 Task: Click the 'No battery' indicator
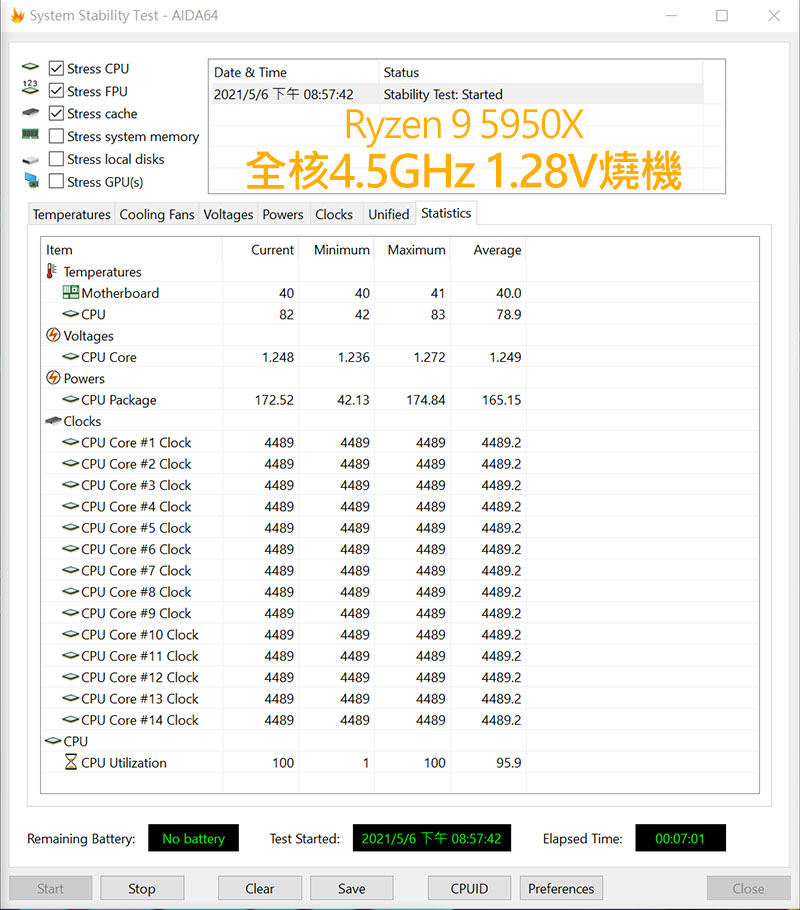(193, 838)
